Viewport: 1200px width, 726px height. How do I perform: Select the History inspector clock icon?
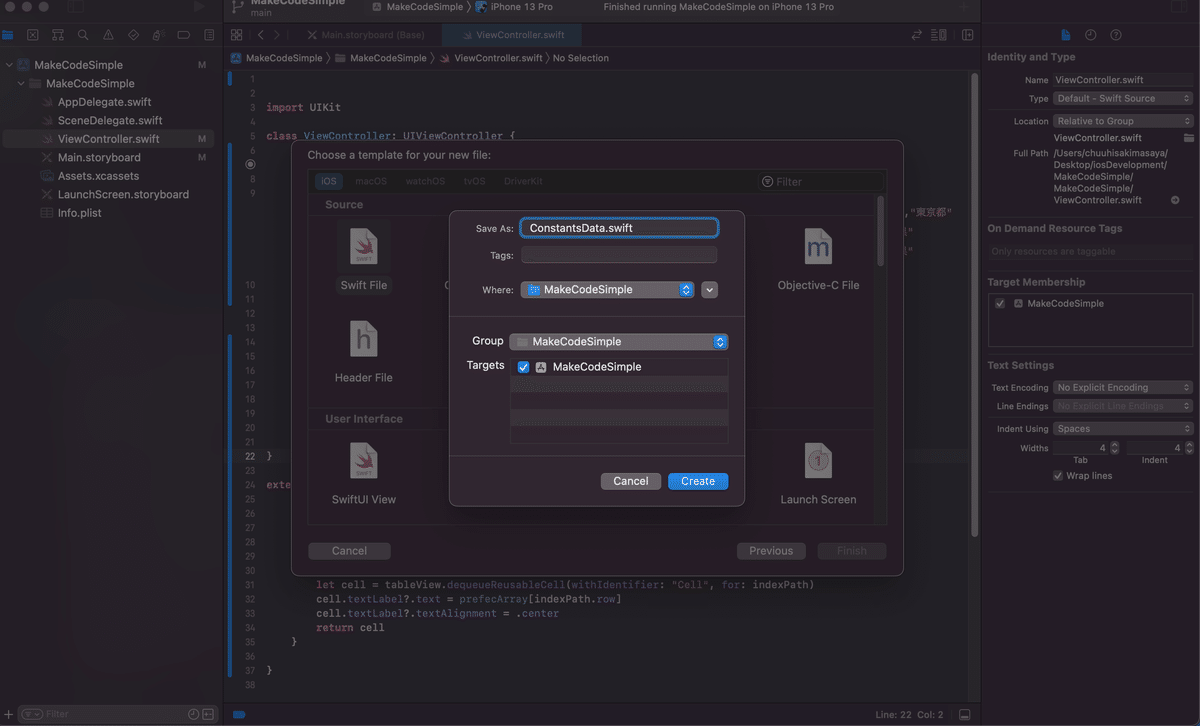pos(1091,35)
